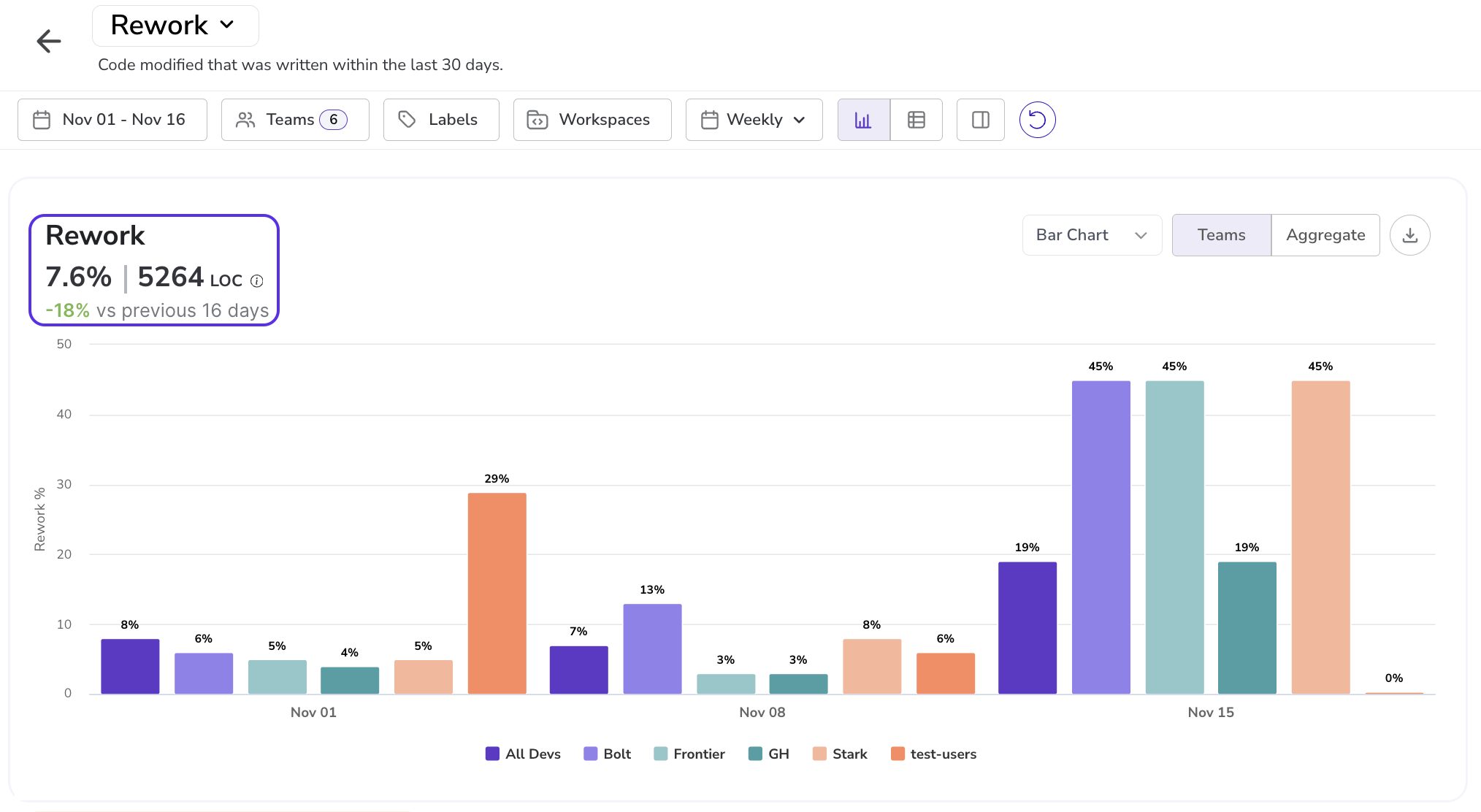Screen dimensions: 1481x812
Task: Toggle the Bolt legend series
Action: pyautogui.click(x=607, y=754)
